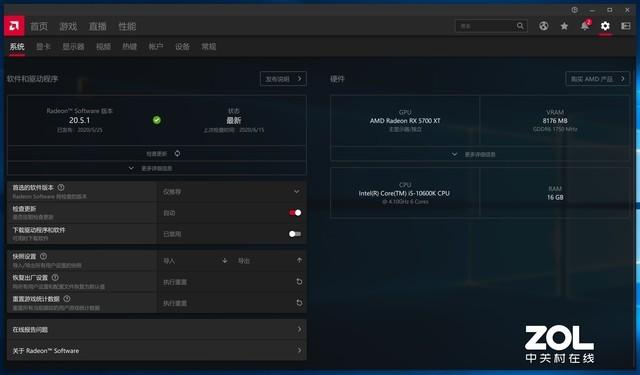Image resolution: width=640 pixels, height=375 pixels.
Task: Open the 性能 performance menu
Action: coord(127,27)
